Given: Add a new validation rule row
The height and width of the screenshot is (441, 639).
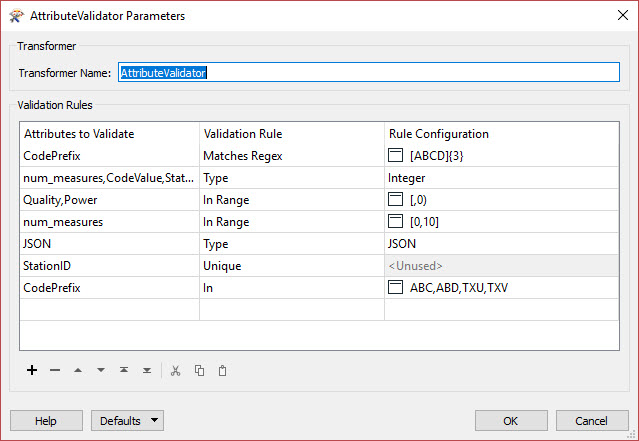Looking at the screenshot, I should click(32, 370).
